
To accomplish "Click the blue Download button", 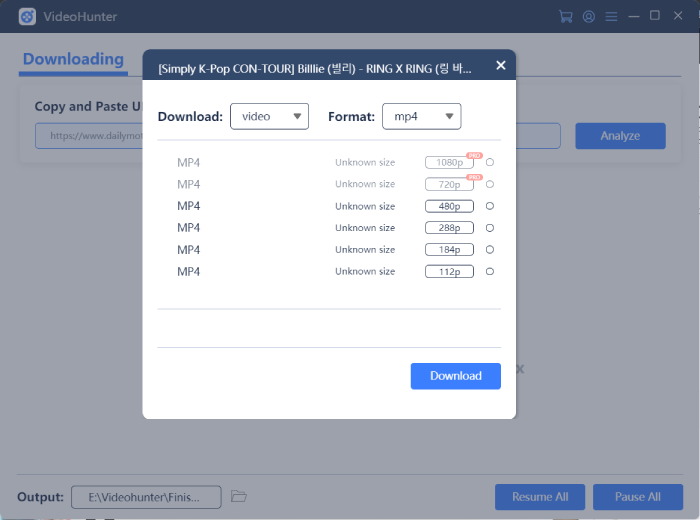I will click(455, 376).
